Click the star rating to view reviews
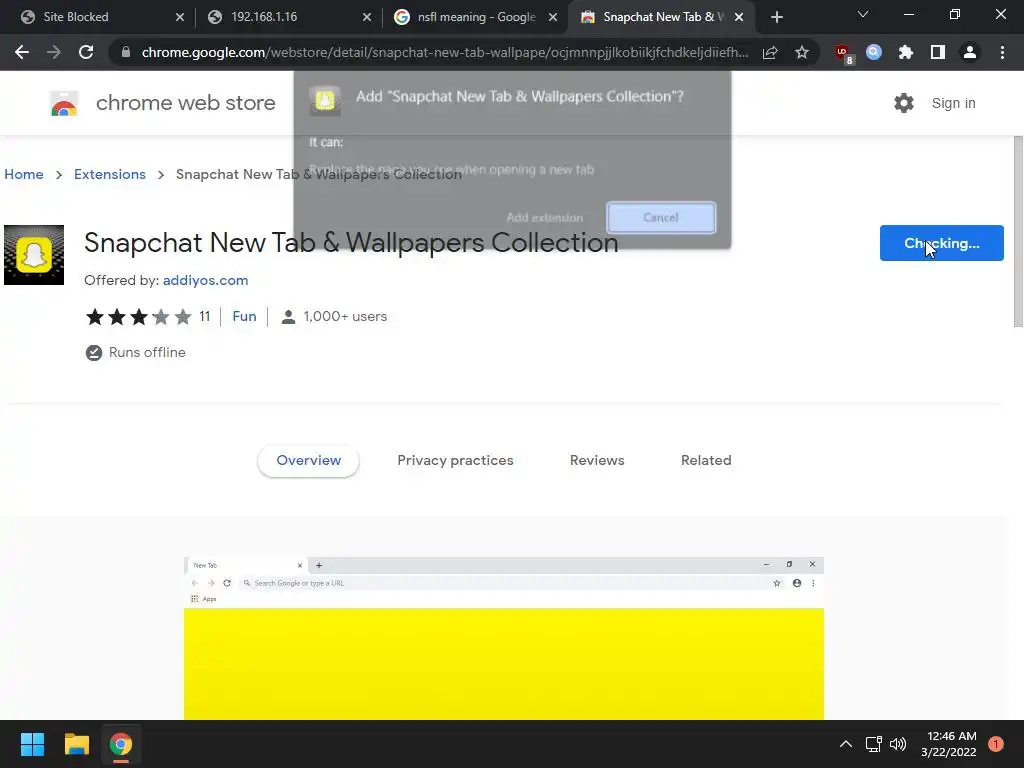This screenshot has height=768, width=1024. [138, 317]
